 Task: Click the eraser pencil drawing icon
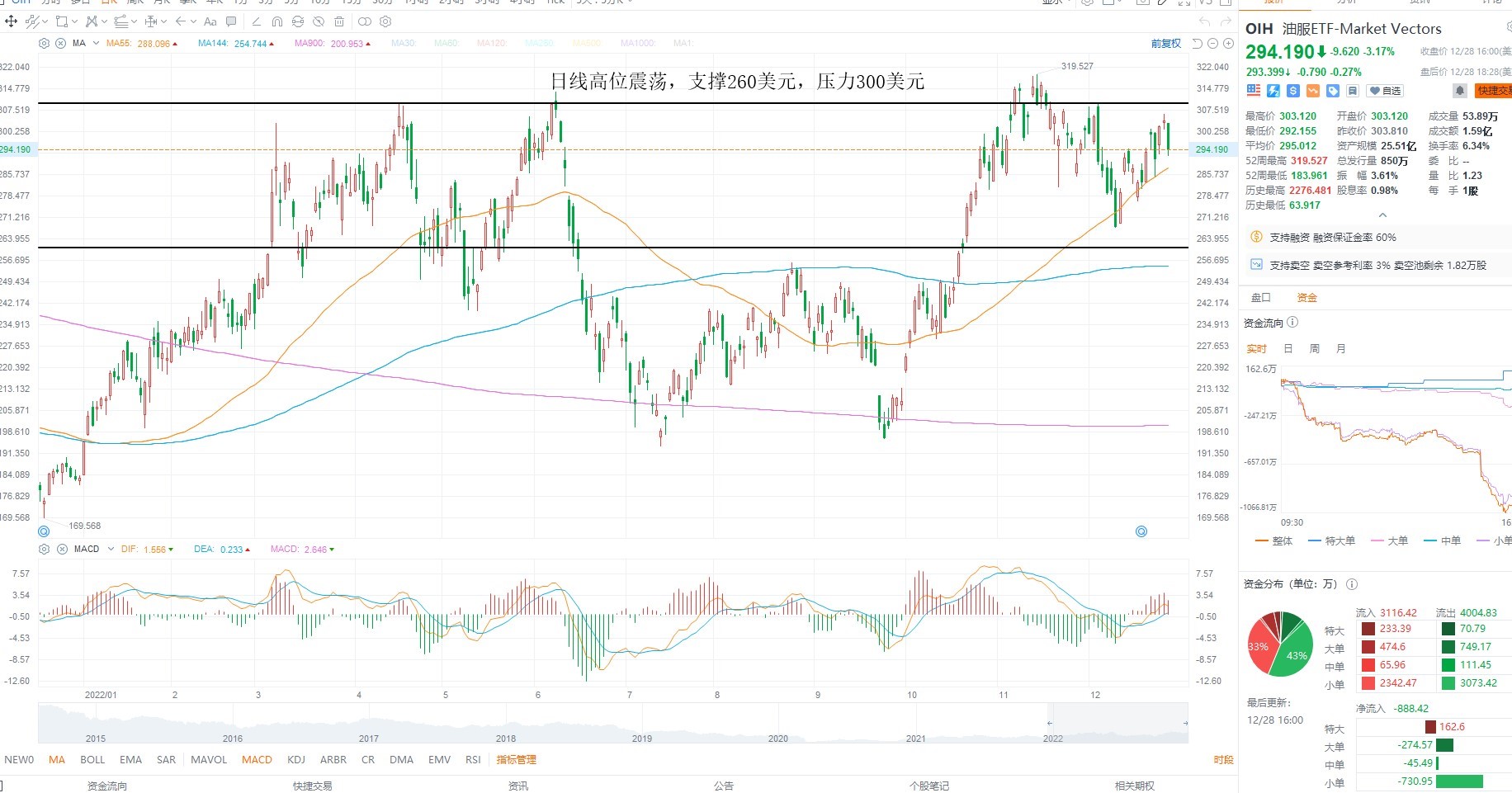point(257,21)
